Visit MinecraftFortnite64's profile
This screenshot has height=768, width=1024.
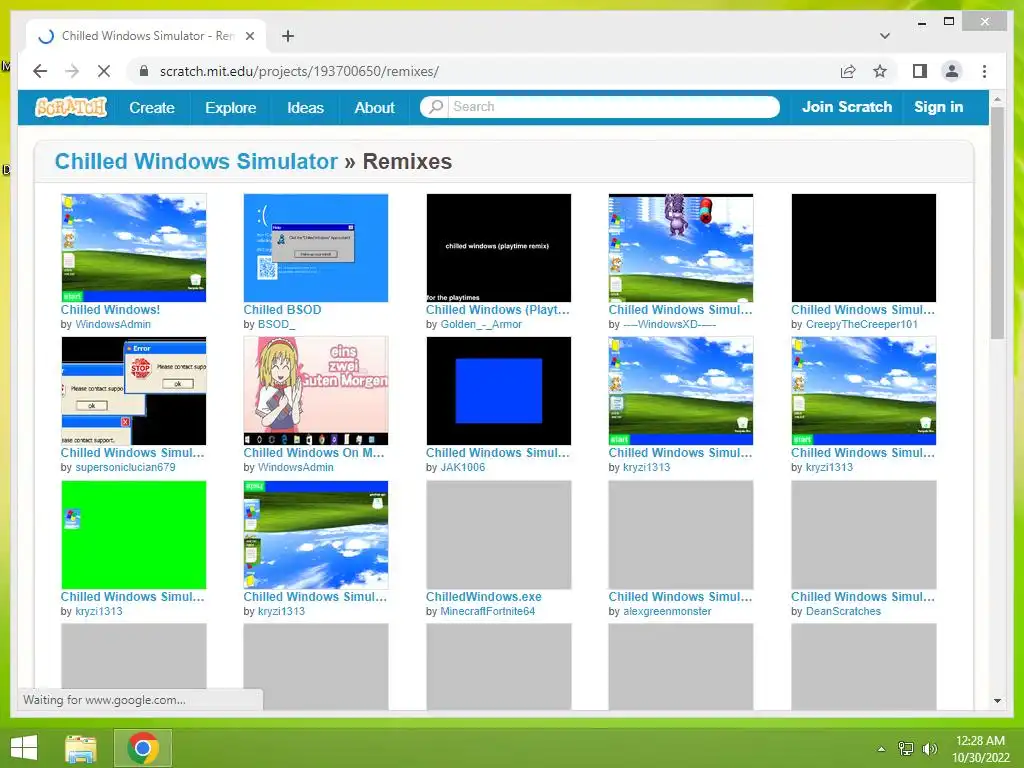point(488,611)
